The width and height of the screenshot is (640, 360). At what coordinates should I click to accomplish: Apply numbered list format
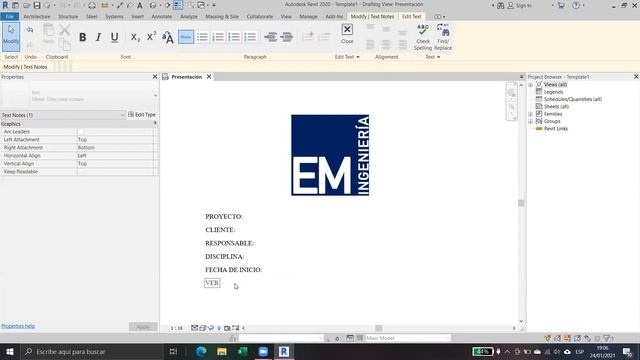(218, 37)
